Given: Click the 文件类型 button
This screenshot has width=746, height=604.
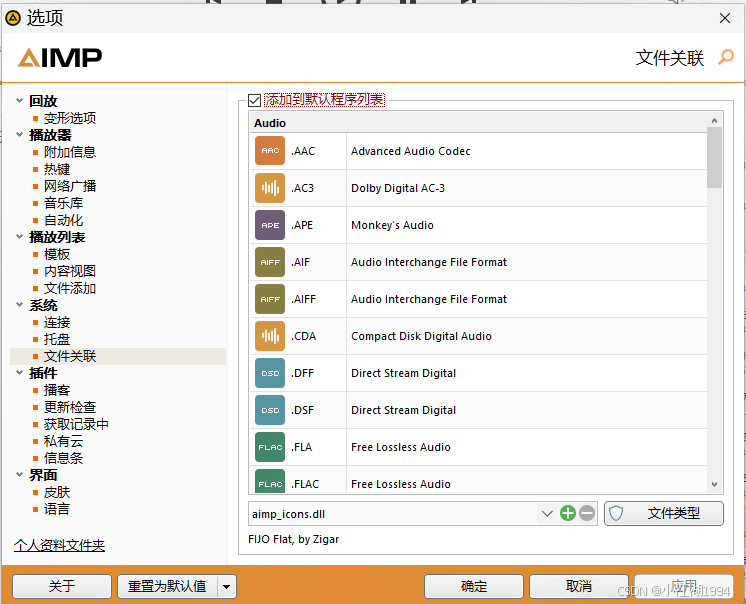Looking at the screenshot, I should click(x=664, y=514).
